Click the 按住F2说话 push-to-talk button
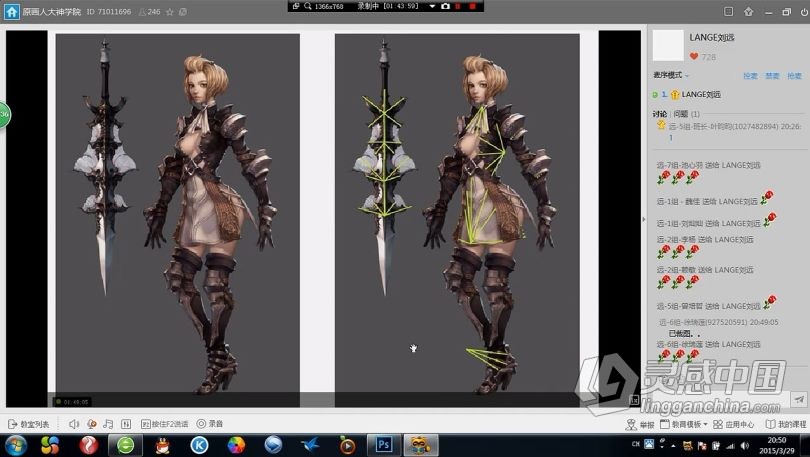The height and width of the screenshot is (457, 810). point(164,424)
